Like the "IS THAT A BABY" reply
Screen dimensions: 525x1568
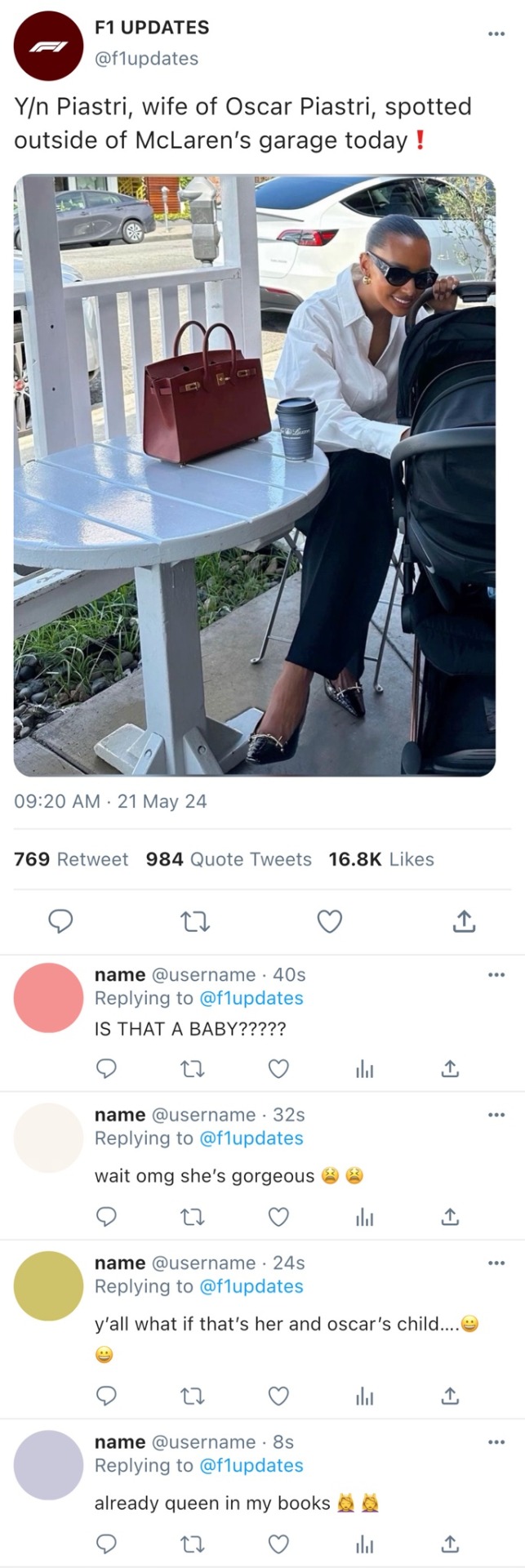(278, 1068)
